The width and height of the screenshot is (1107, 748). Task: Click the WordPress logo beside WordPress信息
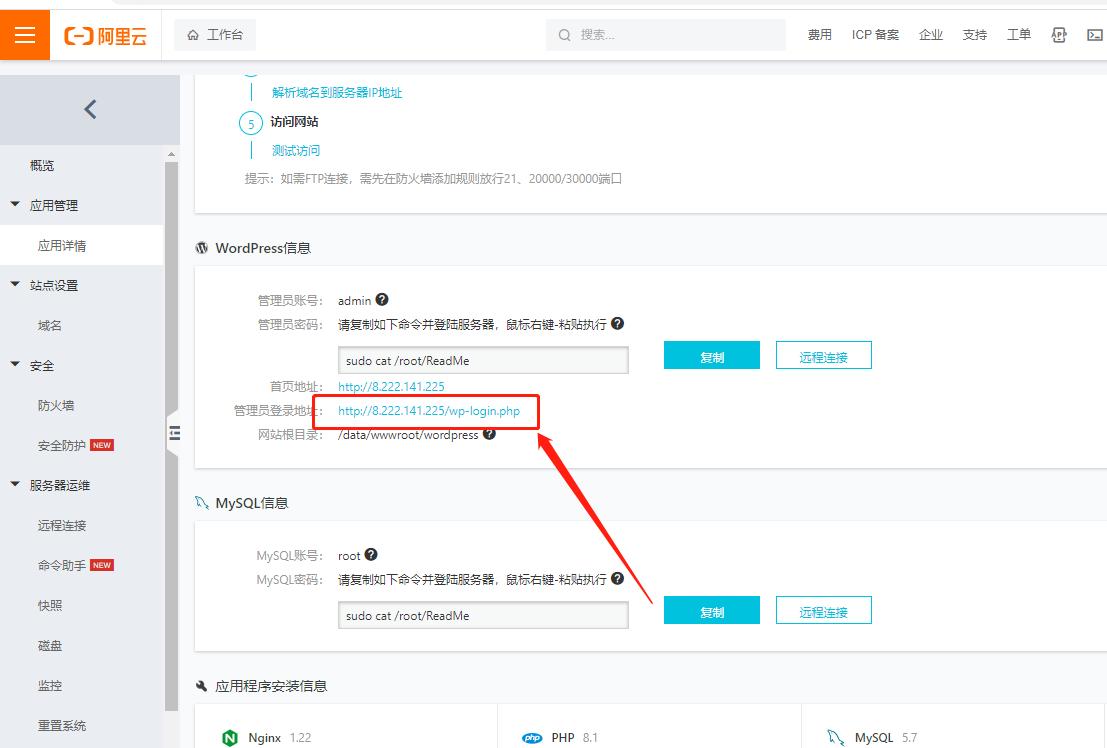[x=203, y=248]
